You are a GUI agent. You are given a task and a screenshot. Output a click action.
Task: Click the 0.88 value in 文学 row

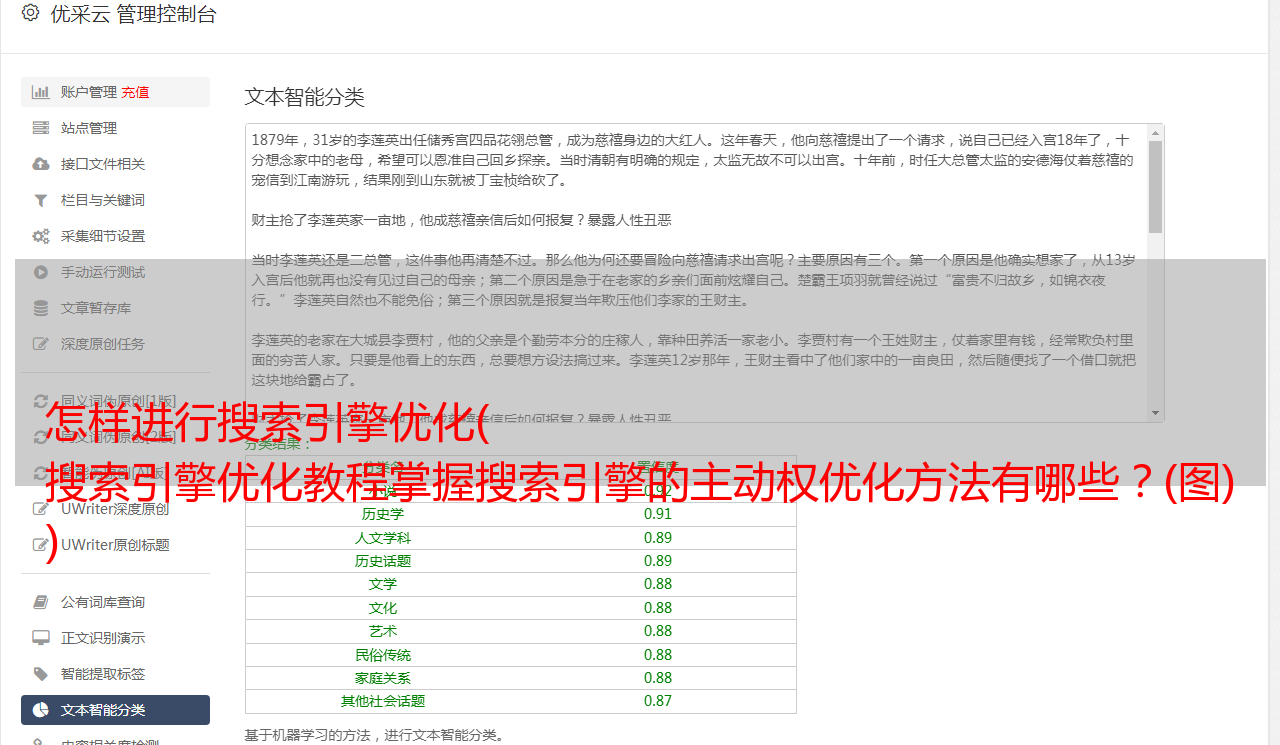click(x=658, y=584)
